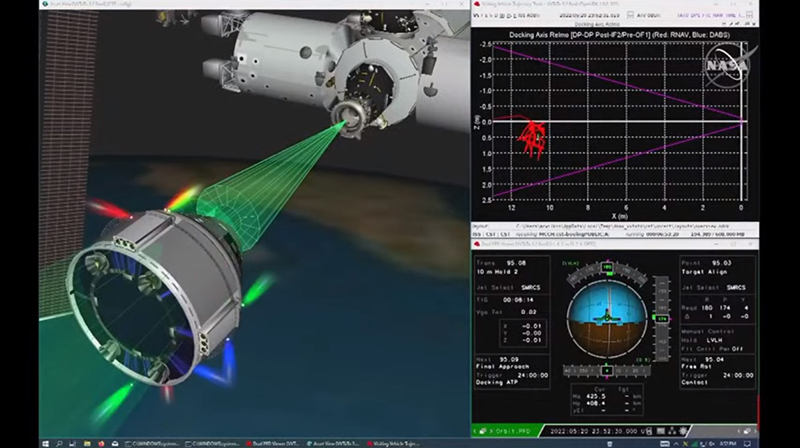Click TIG value 00:06:14
The image size is (800, 448).
pos(518,300)
